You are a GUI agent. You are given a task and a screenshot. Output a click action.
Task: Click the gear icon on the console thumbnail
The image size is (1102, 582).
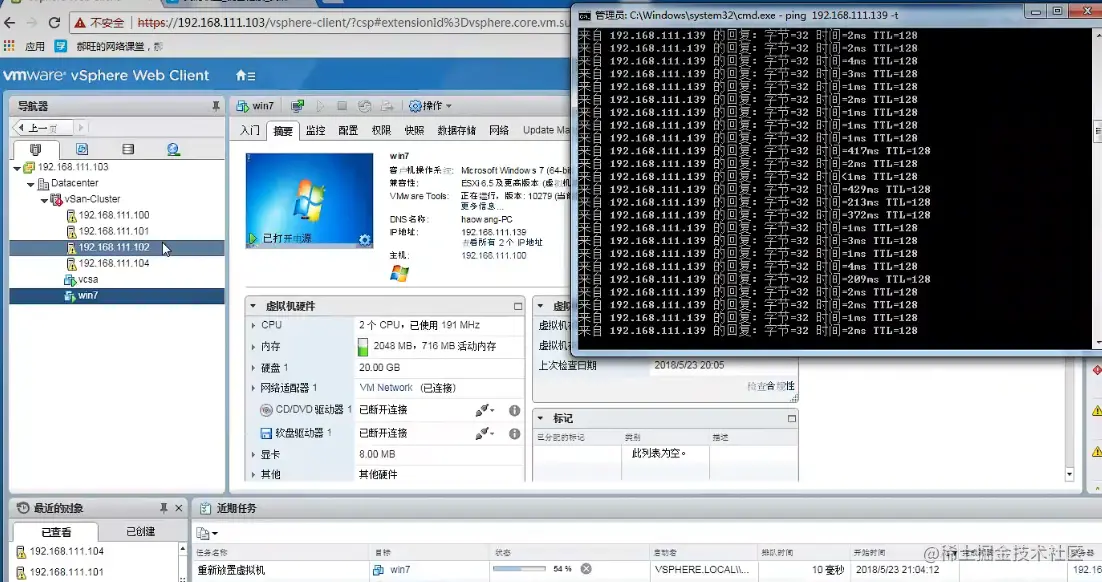364,240
